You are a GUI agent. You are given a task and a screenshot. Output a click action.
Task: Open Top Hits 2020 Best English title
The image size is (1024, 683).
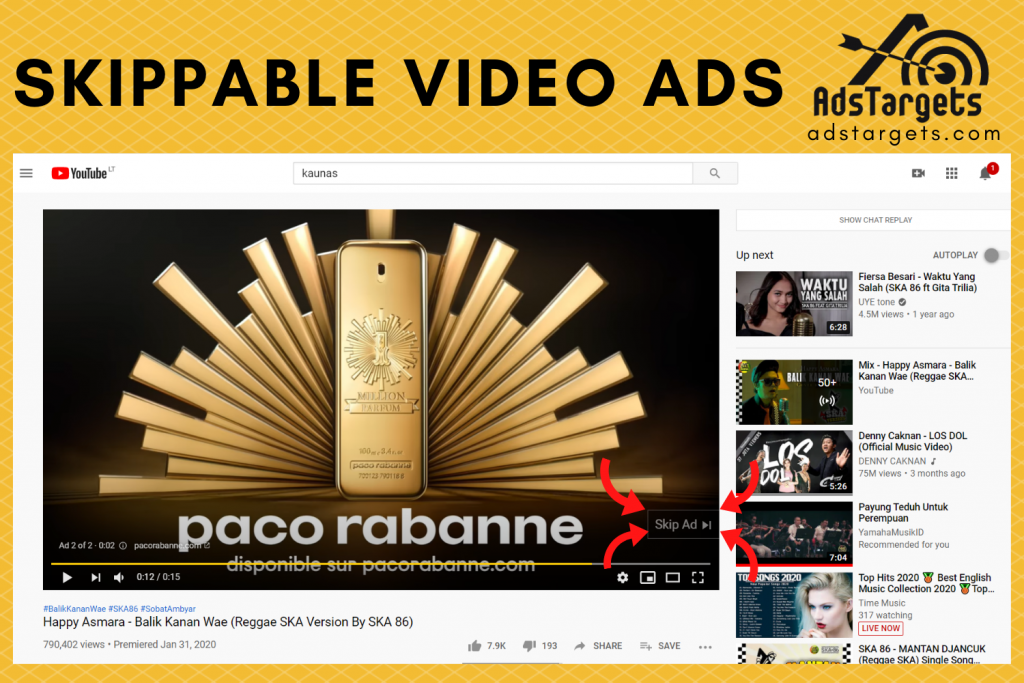click(926, 583)
